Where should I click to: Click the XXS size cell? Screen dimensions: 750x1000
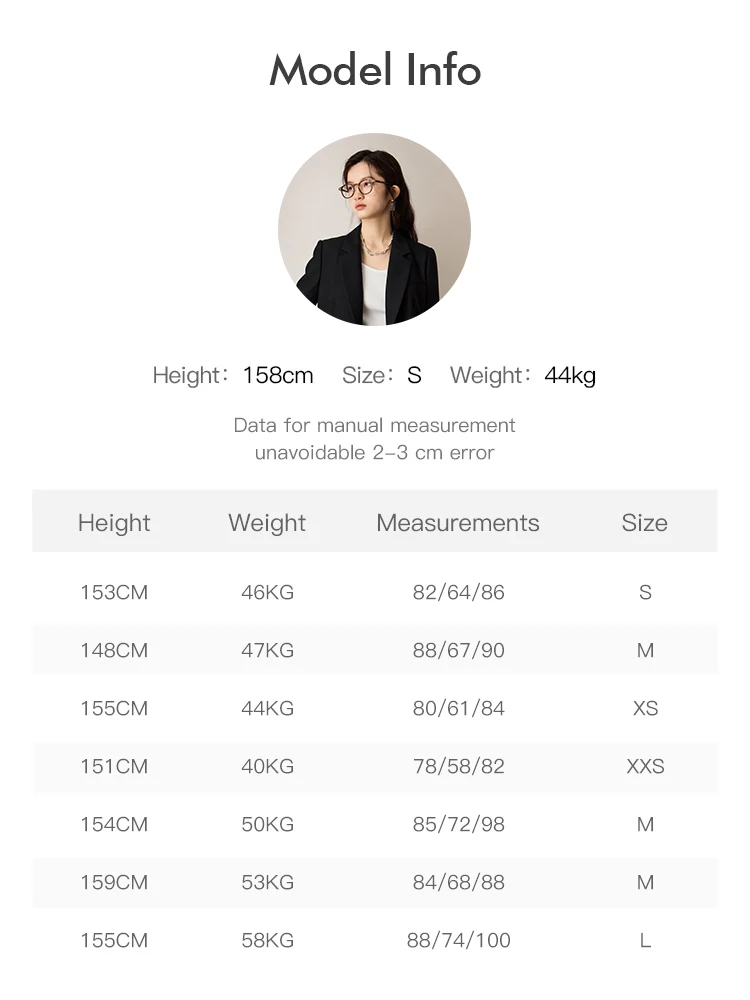click(645, 766)
